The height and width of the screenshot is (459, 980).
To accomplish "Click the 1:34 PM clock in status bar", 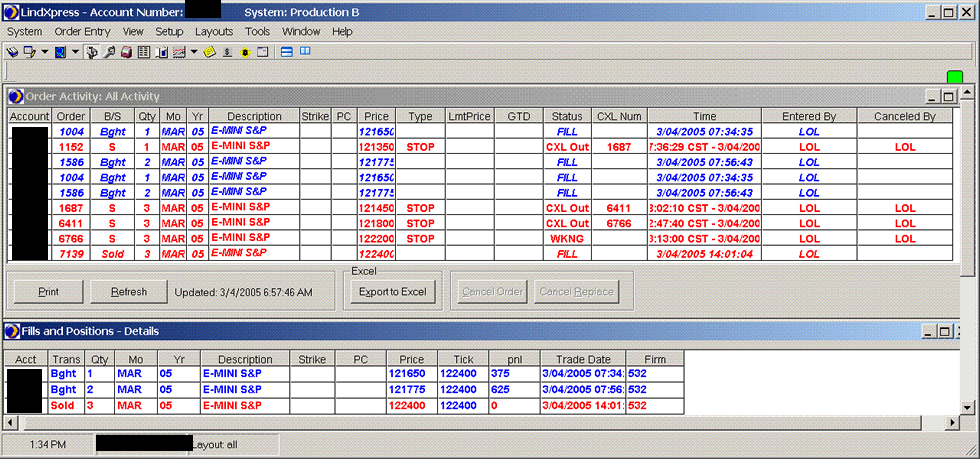I will click(x=48, y=445).
